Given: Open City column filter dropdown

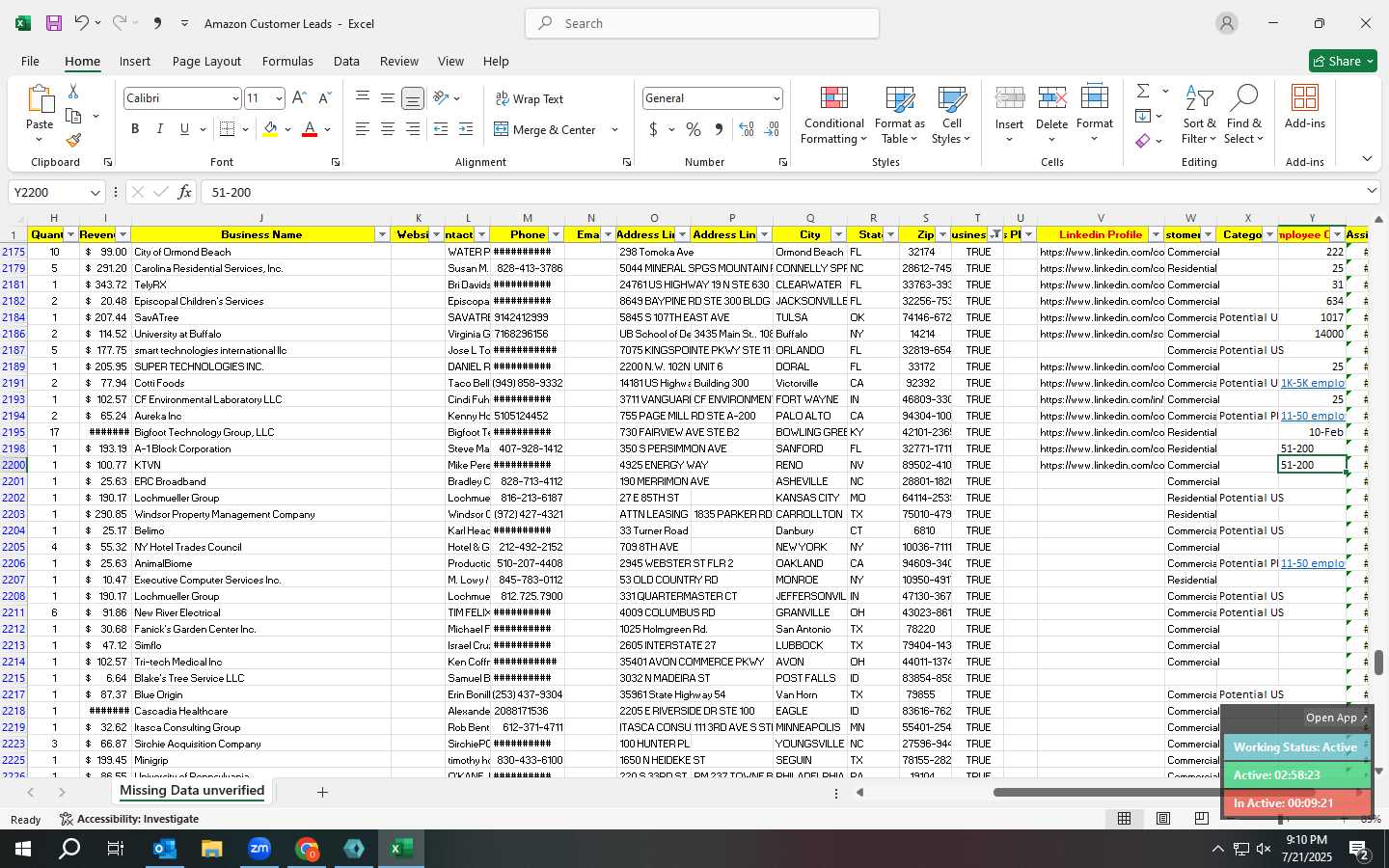Looking at the screenshot, I should (x=837, y=235).
